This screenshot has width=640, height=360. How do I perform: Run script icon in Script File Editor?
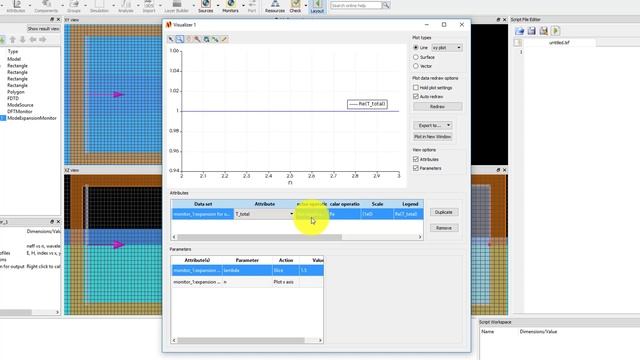point(555,31)
